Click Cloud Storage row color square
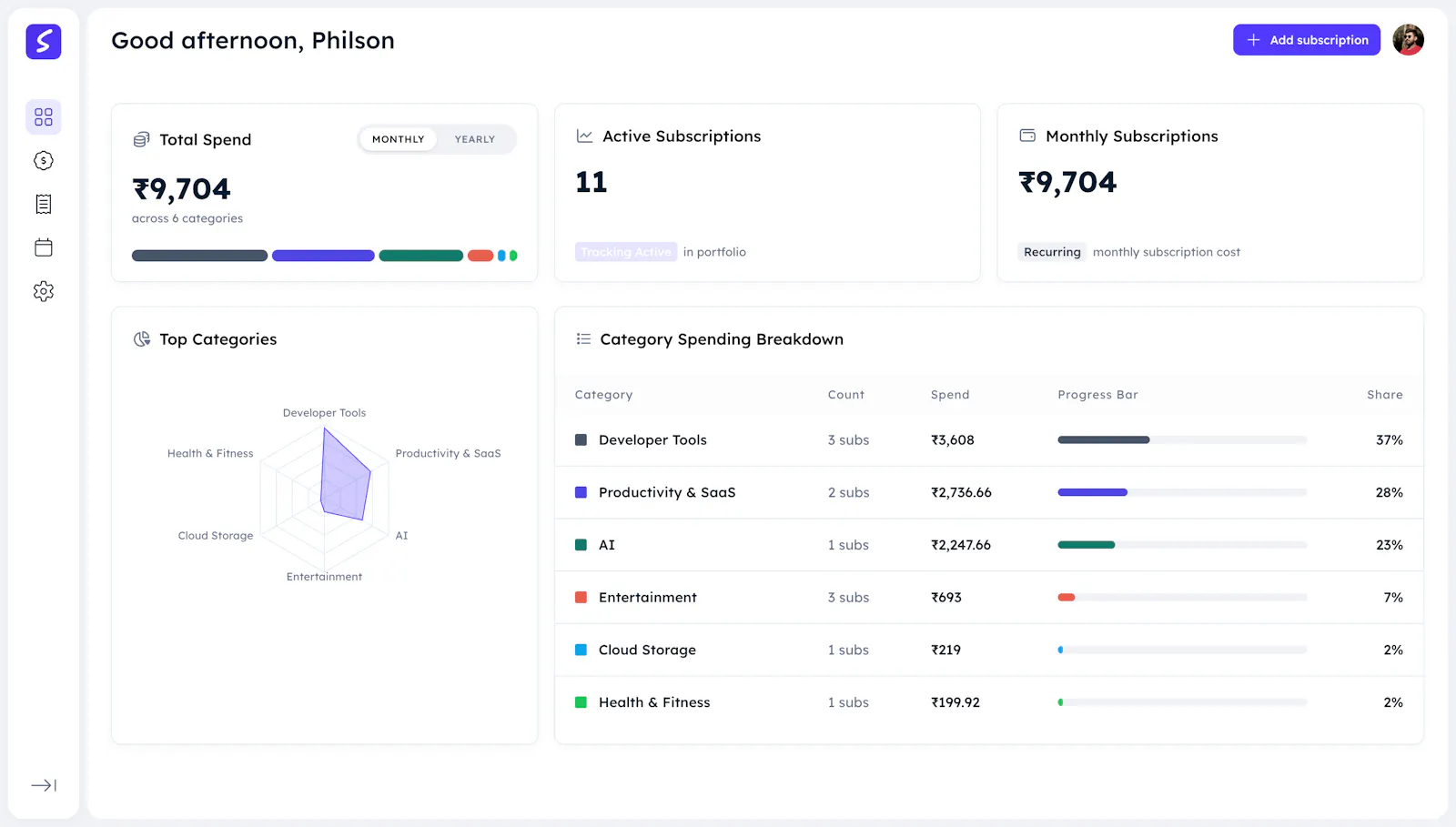Viewport: 1456px width, 827px height. coord(581,650)
